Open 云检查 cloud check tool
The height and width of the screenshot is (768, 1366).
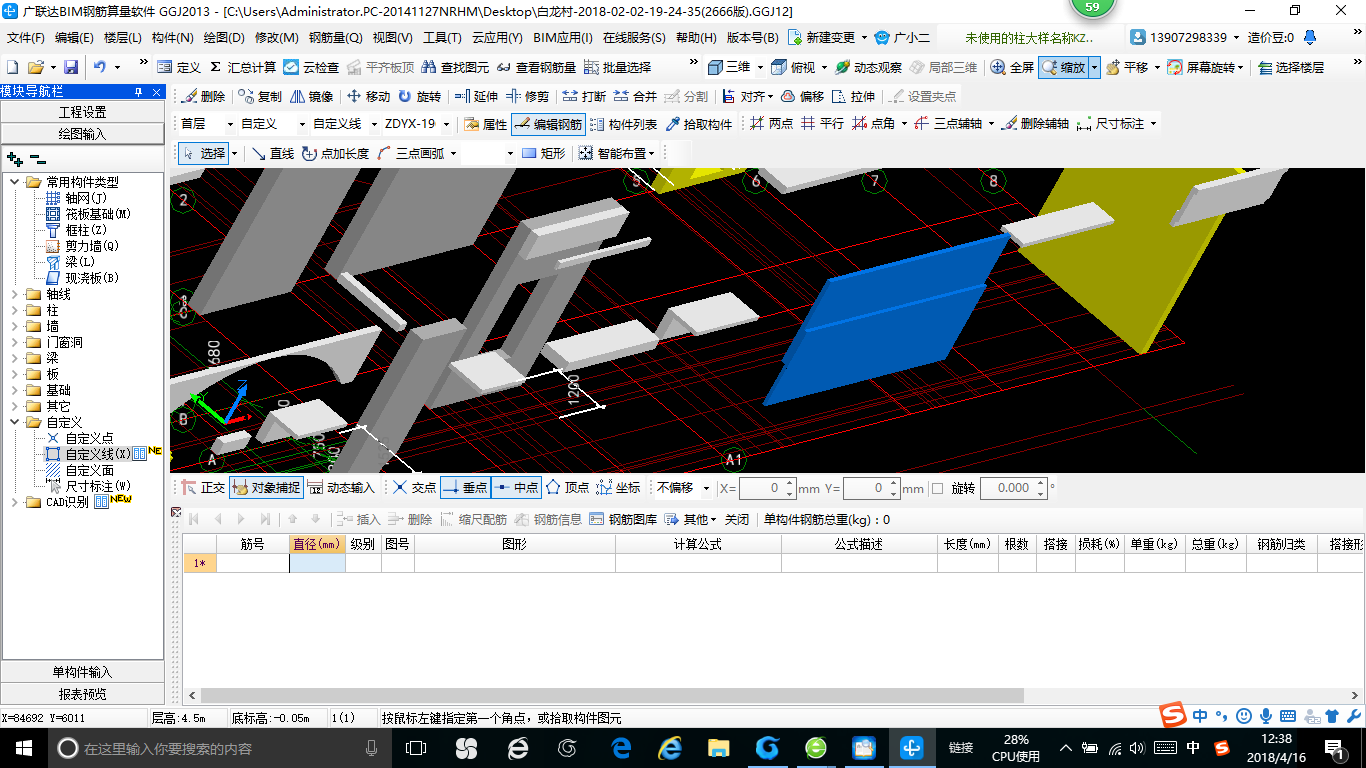tap(311, 67)
